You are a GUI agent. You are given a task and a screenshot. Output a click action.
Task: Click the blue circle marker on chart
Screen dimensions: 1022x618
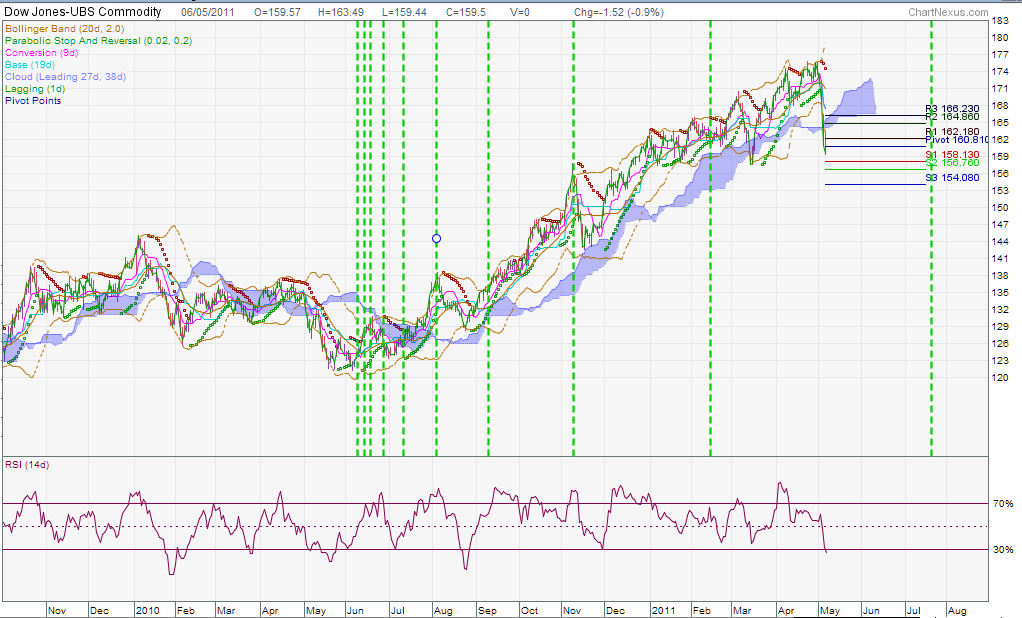click(x=437, y=239)
